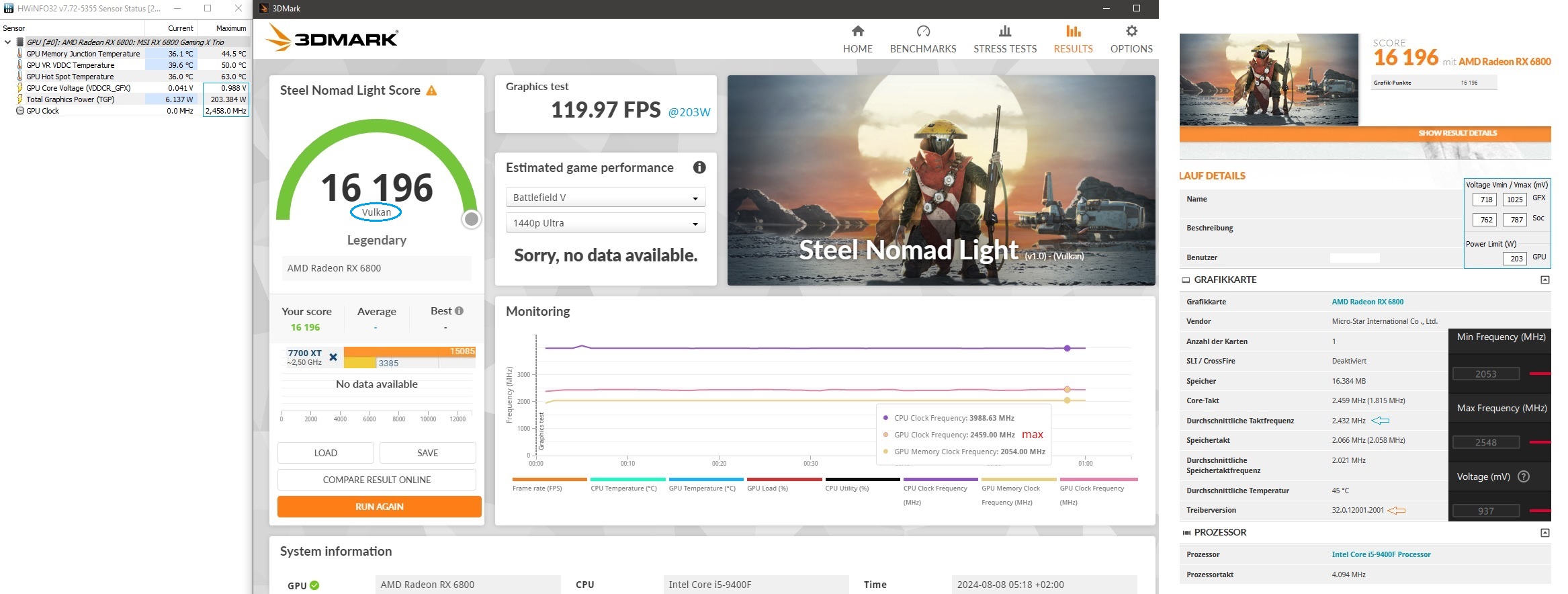The height and width of the screenshot is (594, 1568).
Task: Click the info icon beside Best score
Action: pos(459,310)
